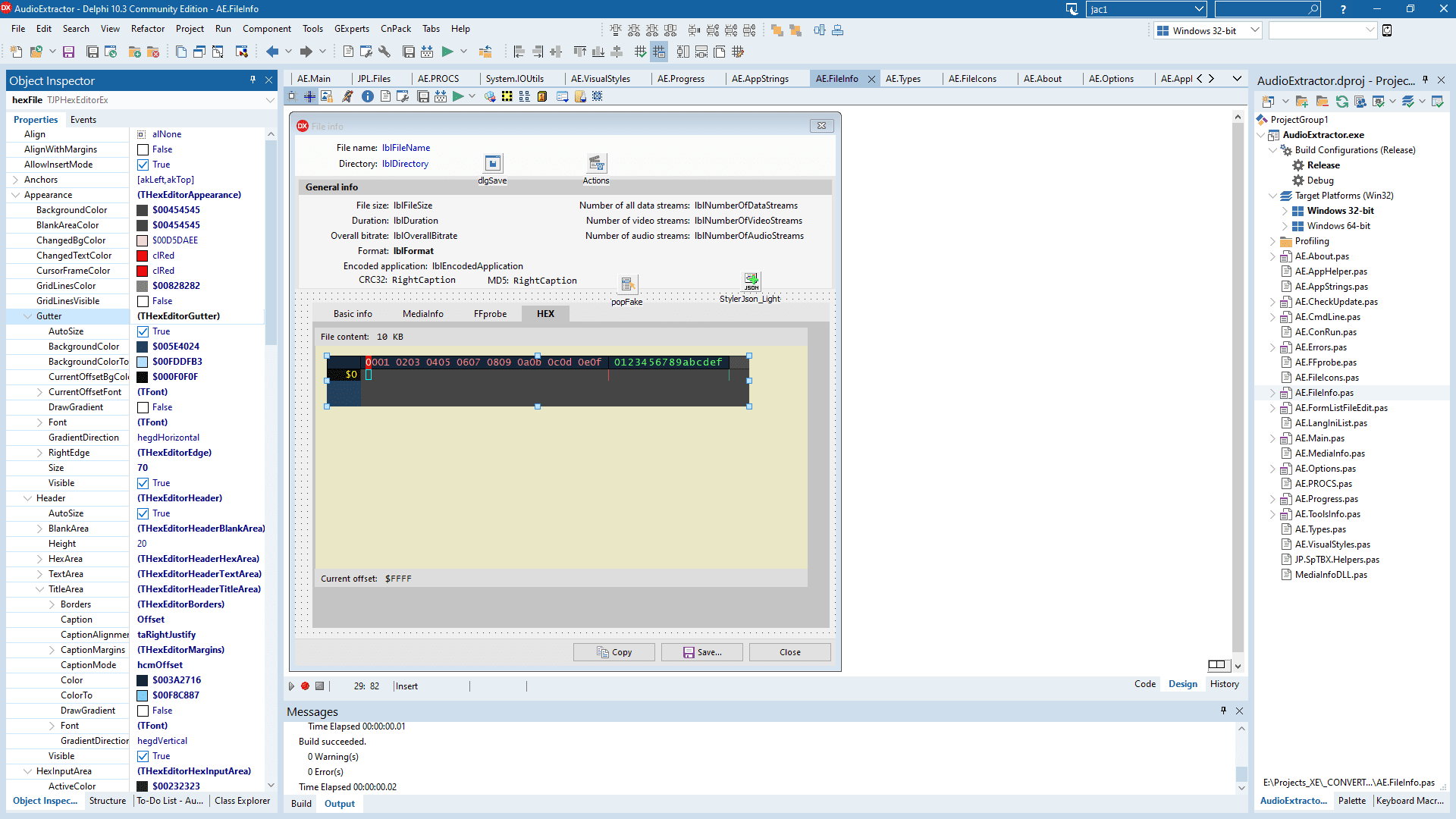Click the wrench options icon in main toolbar

[384, 52]
